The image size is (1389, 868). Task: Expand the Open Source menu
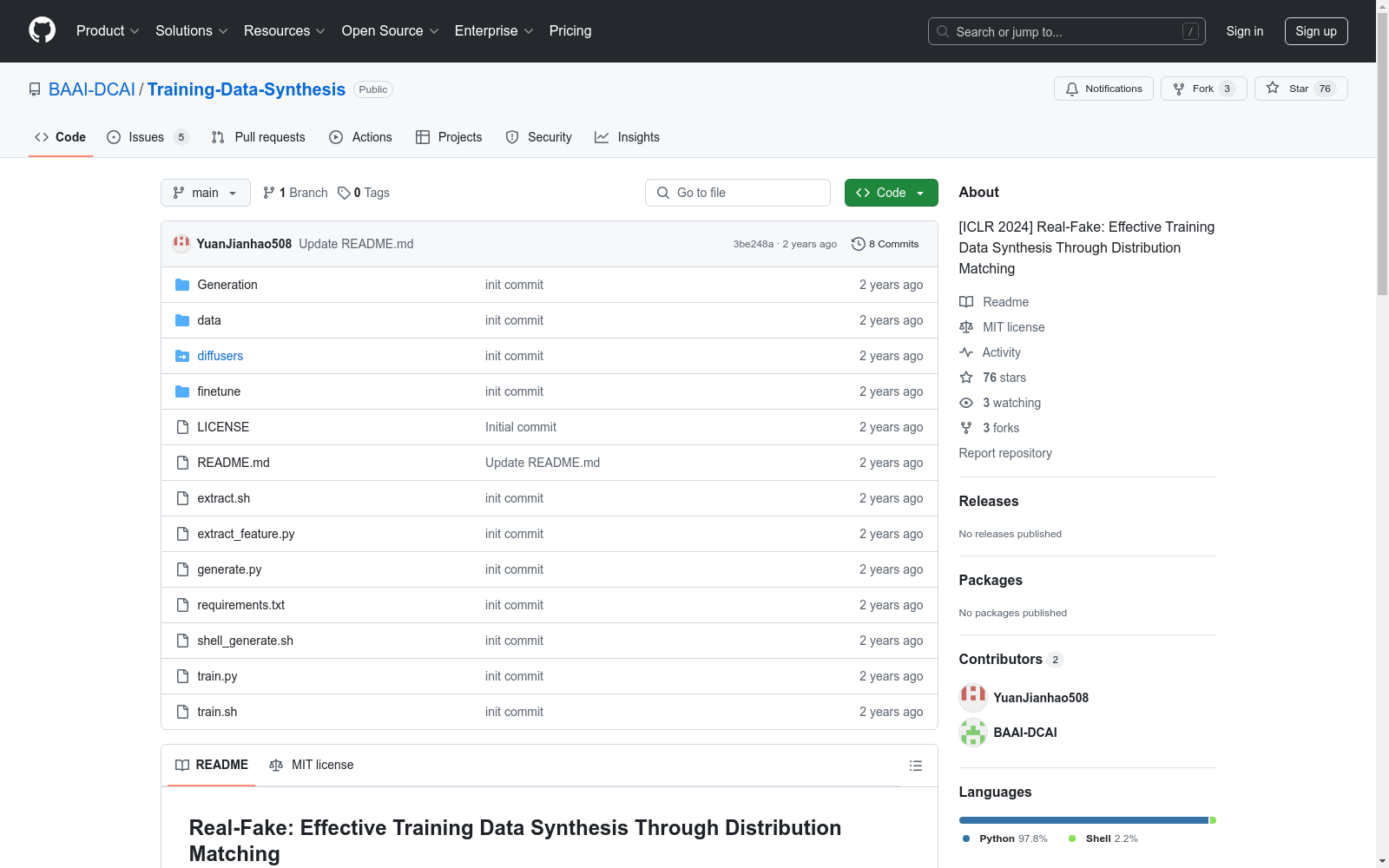click(x=391, y=31)
